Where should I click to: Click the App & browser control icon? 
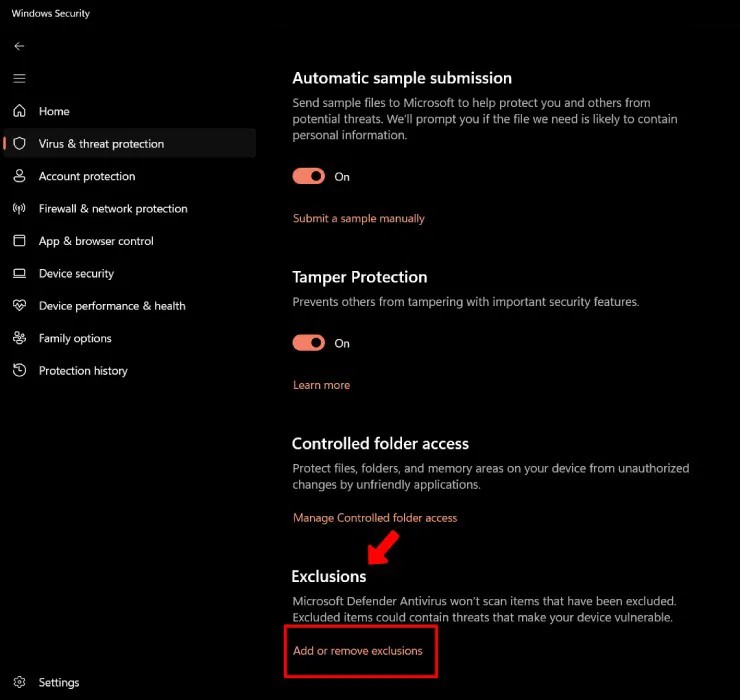point(19,241)
